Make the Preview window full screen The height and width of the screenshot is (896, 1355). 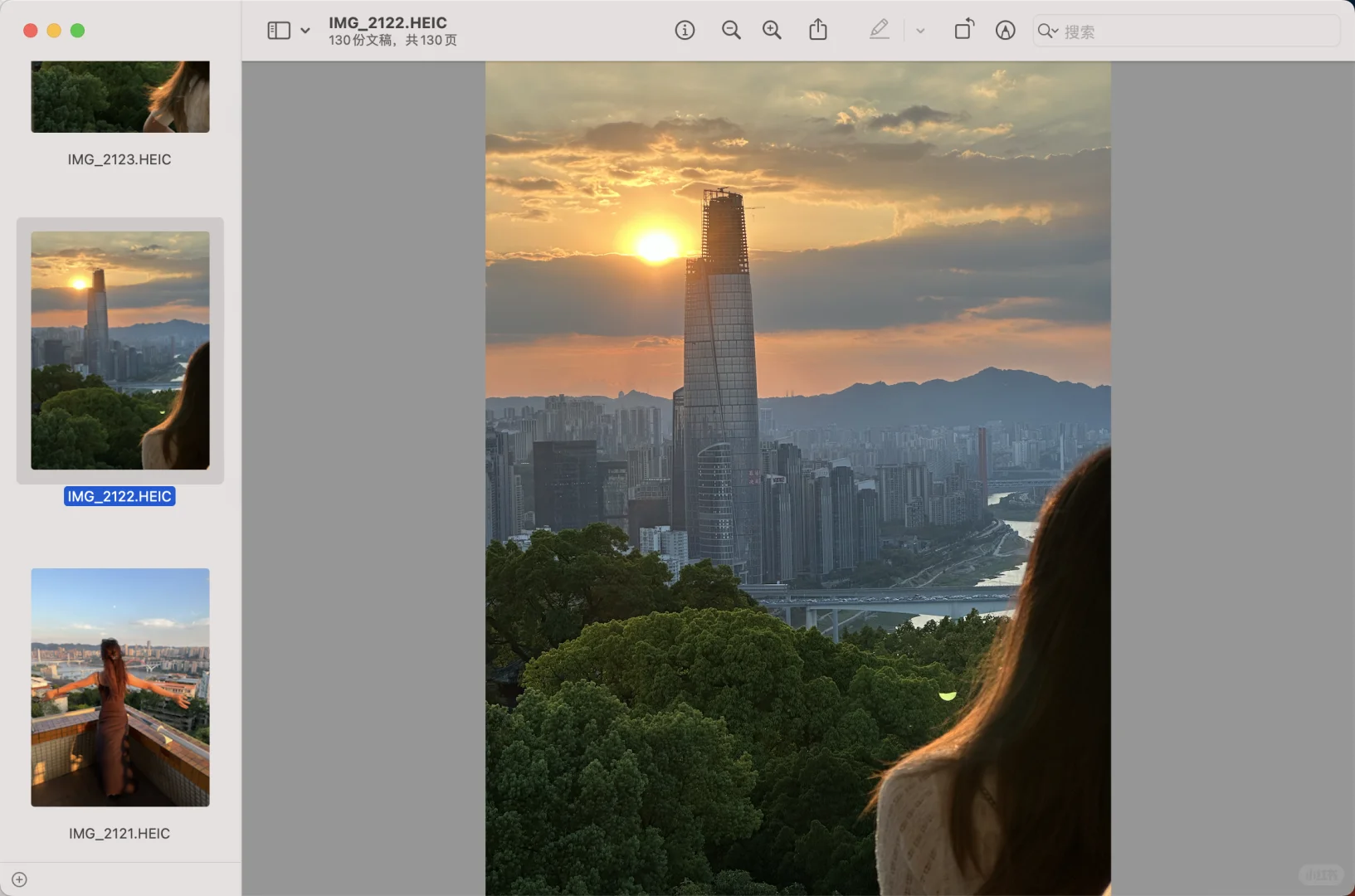point(77,31)
